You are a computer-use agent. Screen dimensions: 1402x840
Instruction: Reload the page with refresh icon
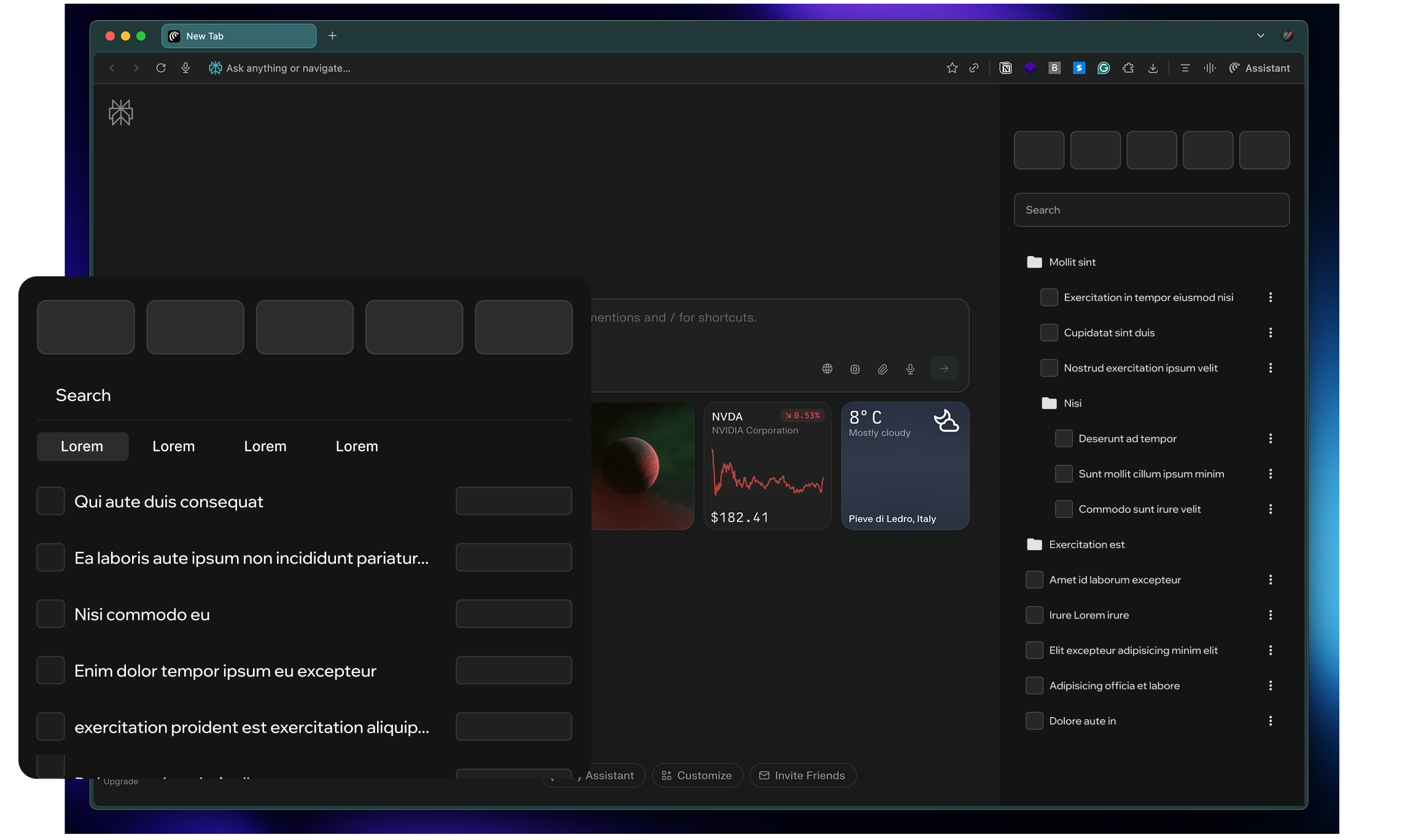tap(161, 68)
